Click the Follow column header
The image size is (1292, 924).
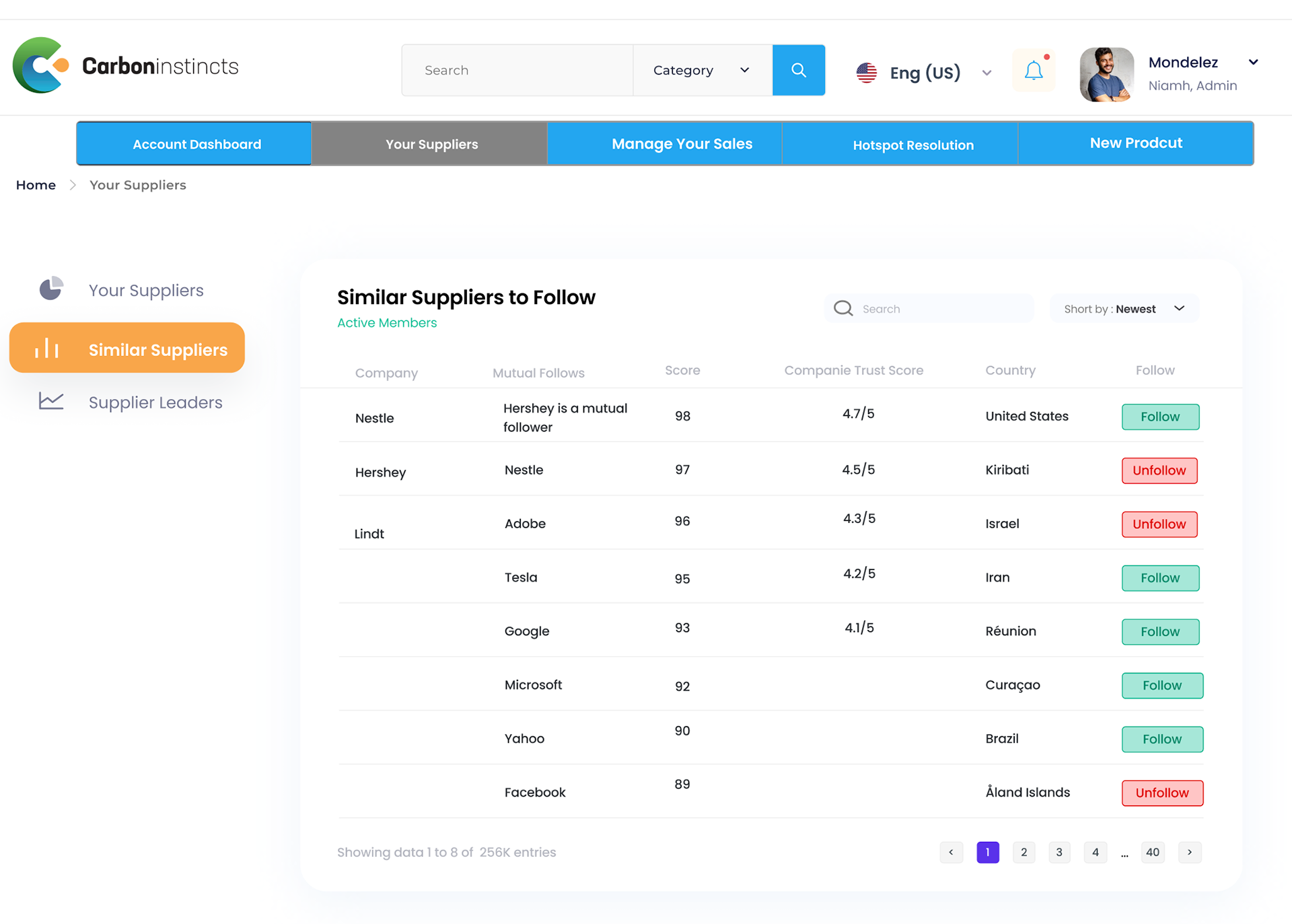pyautogui.click(x=1155, y=370)
